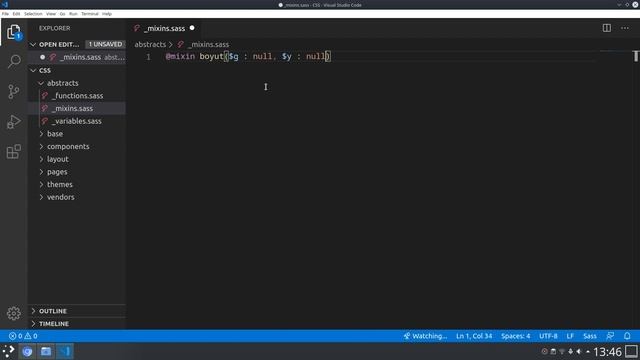Collapse the CSS folder section

coord(33,71)
